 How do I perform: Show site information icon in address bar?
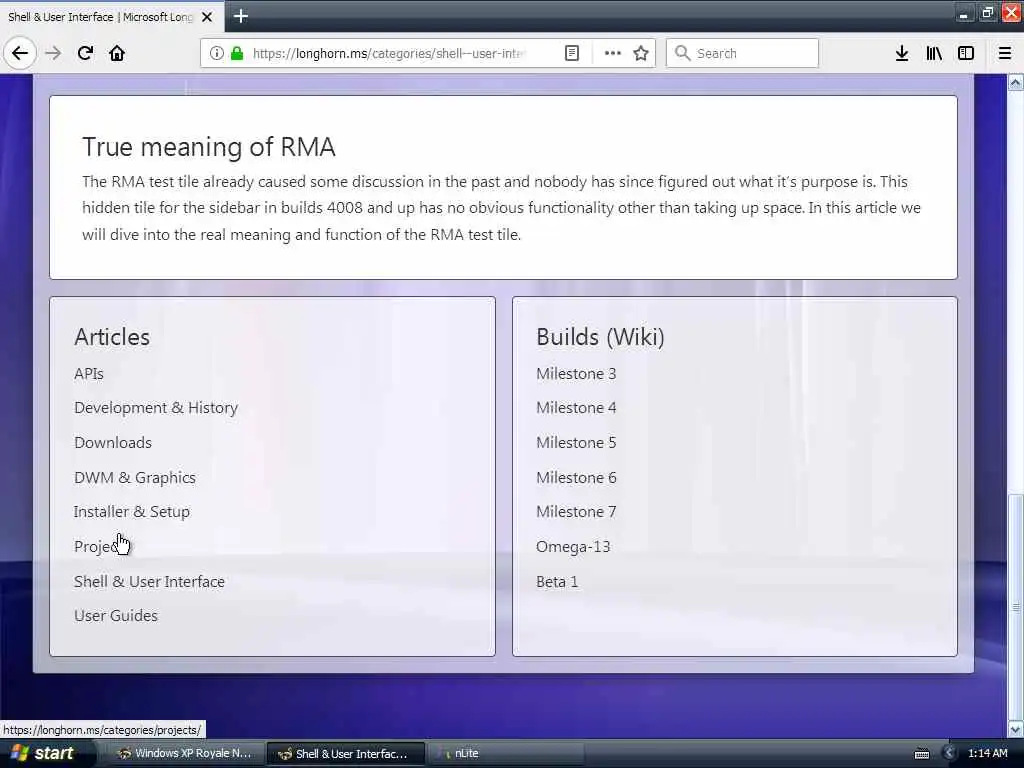(x=216, y=53)
